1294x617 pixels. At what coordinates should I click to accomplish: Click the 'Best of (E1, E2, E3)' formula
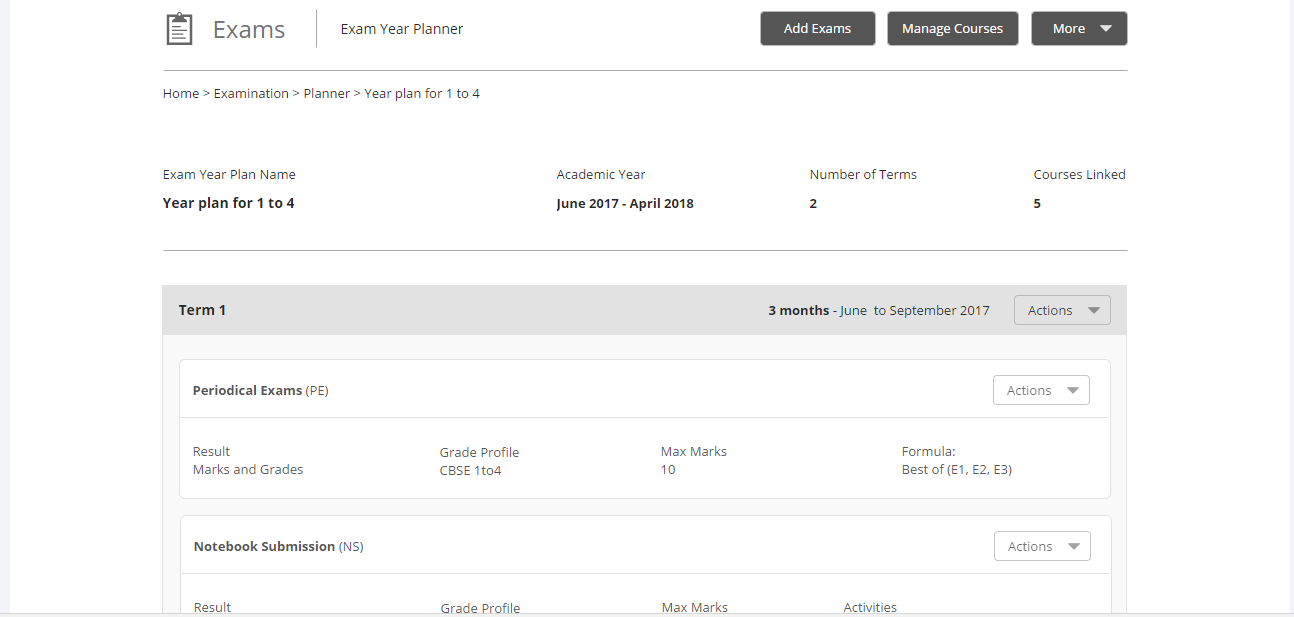pos(956,469)
